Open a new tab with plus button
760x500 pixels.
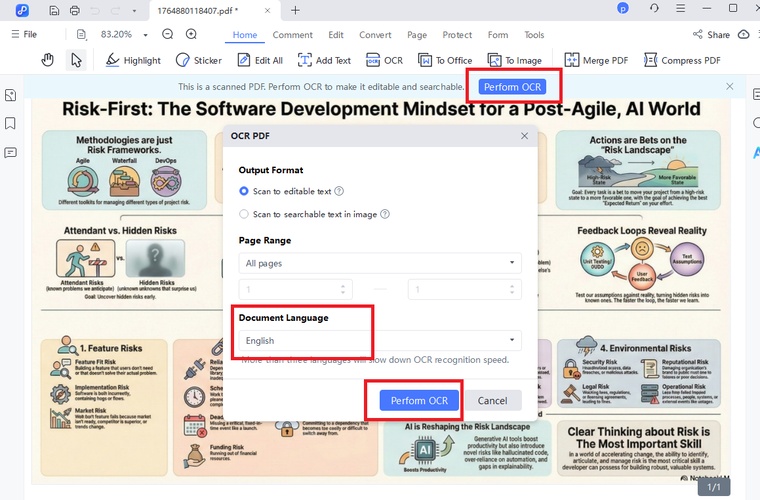point(295,10)
